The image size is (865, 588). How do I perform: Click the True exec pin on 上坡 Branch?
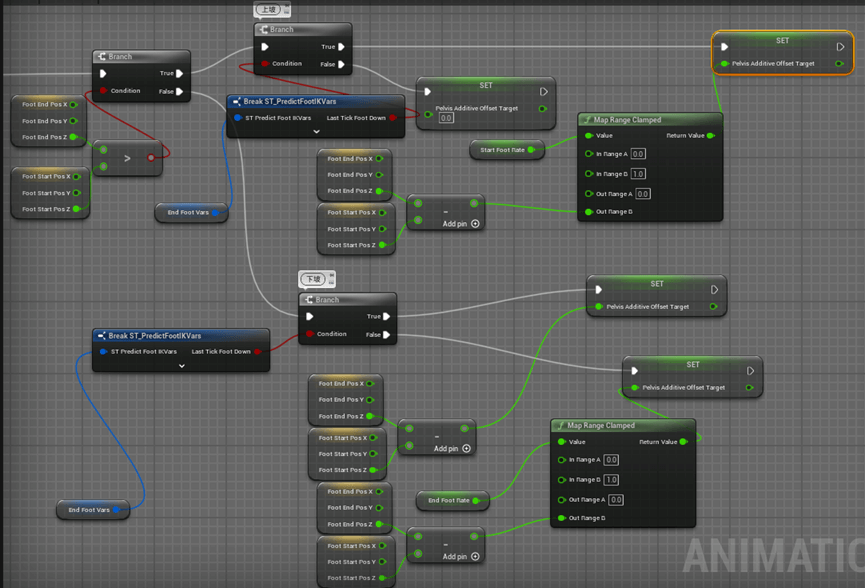coord(341,46)
